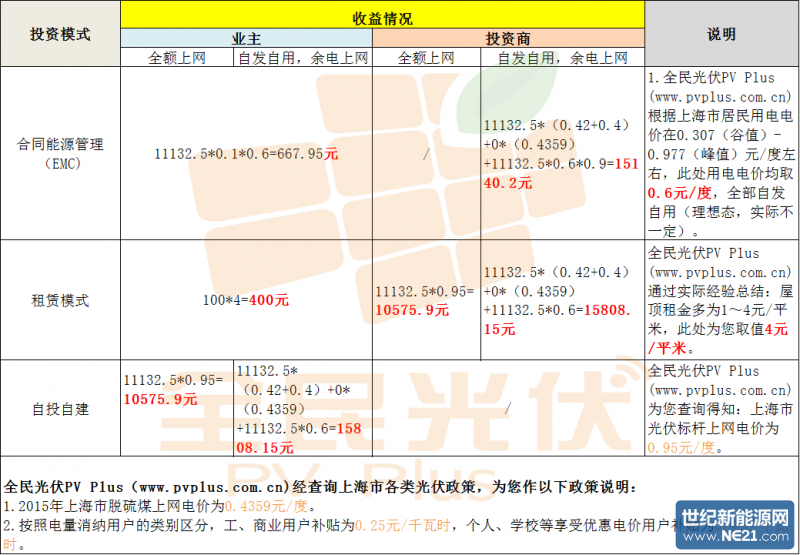Click the 租赁模式 row label
This screenshot has width=800, height=555.
60,299
